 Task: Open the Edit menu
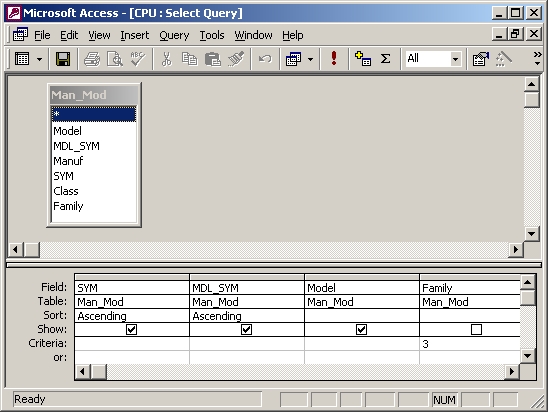69,35
